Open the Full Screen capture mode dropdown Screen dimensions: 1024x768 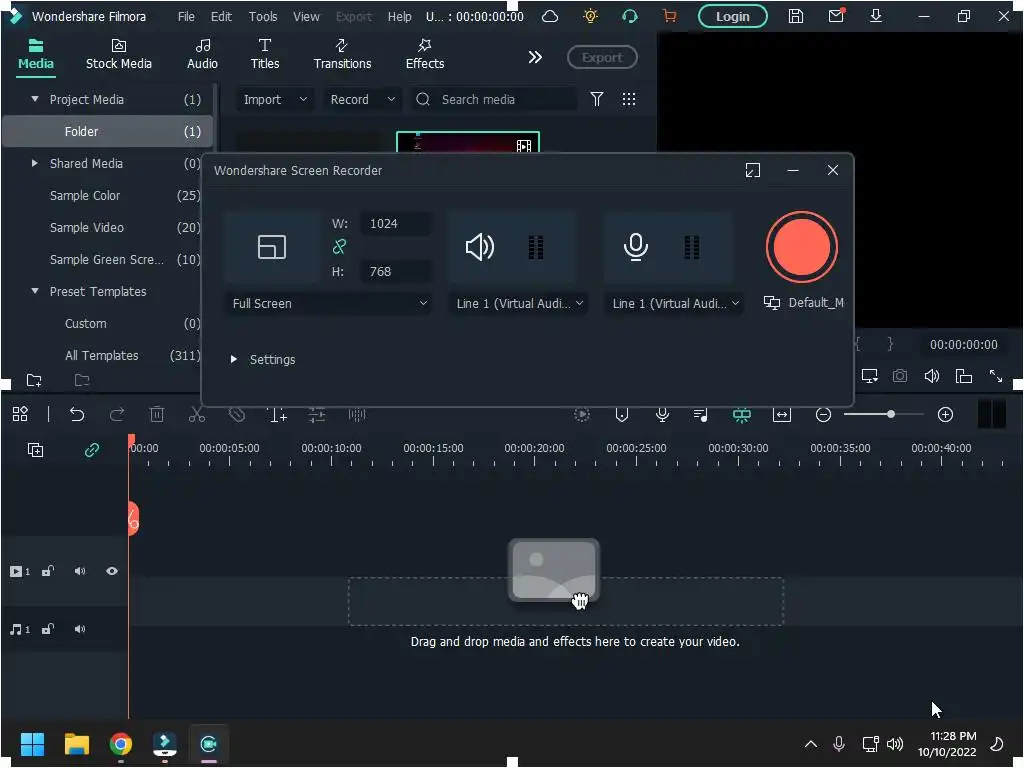tap(328, 303)
